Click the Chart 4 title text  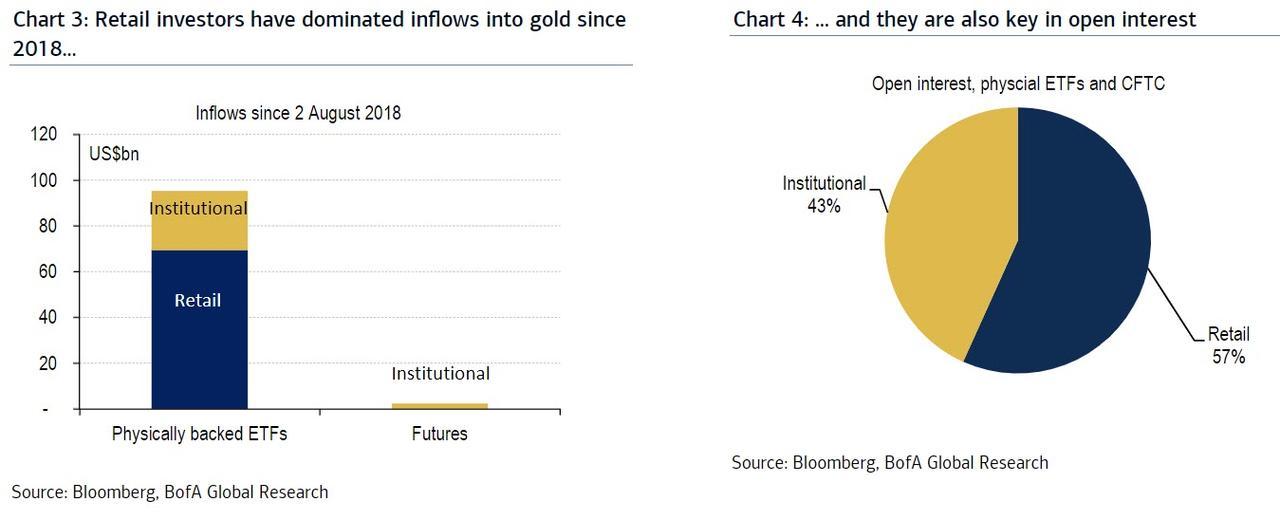pyautogui.click(x=964, y=19)
